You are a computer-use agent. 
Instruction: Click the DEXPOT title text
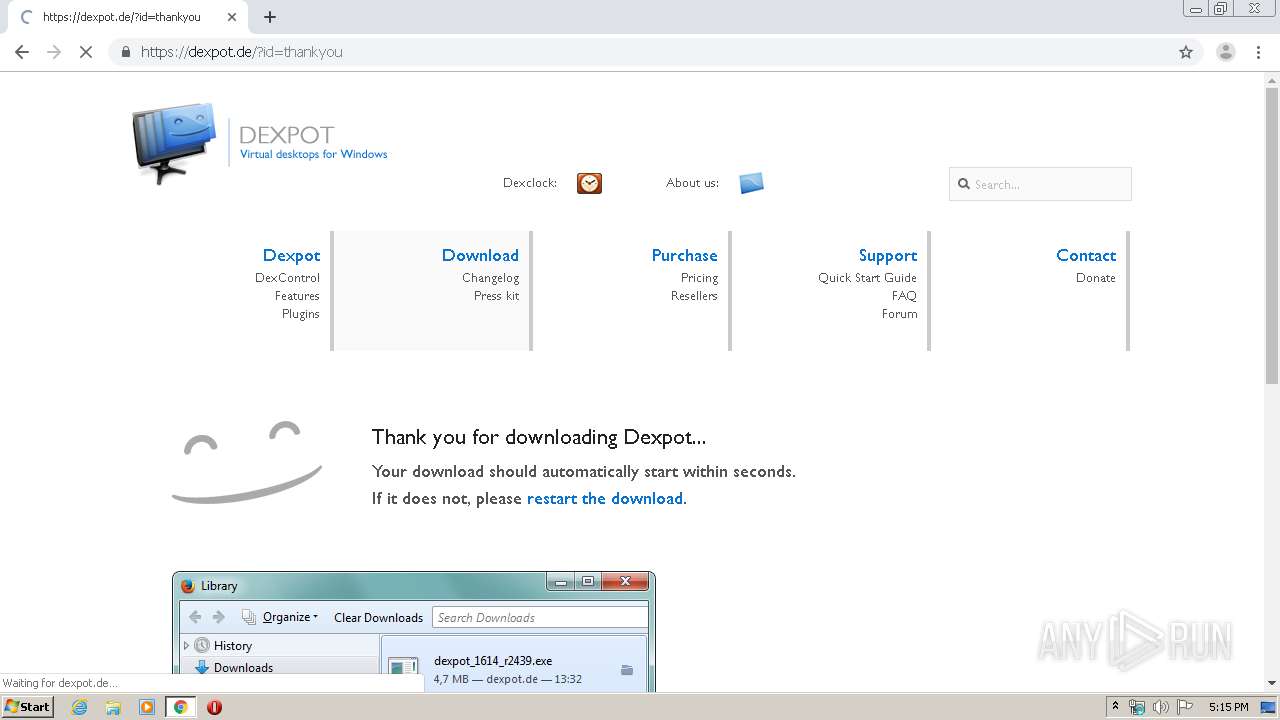pyautogui.click(x=287, y=135)
